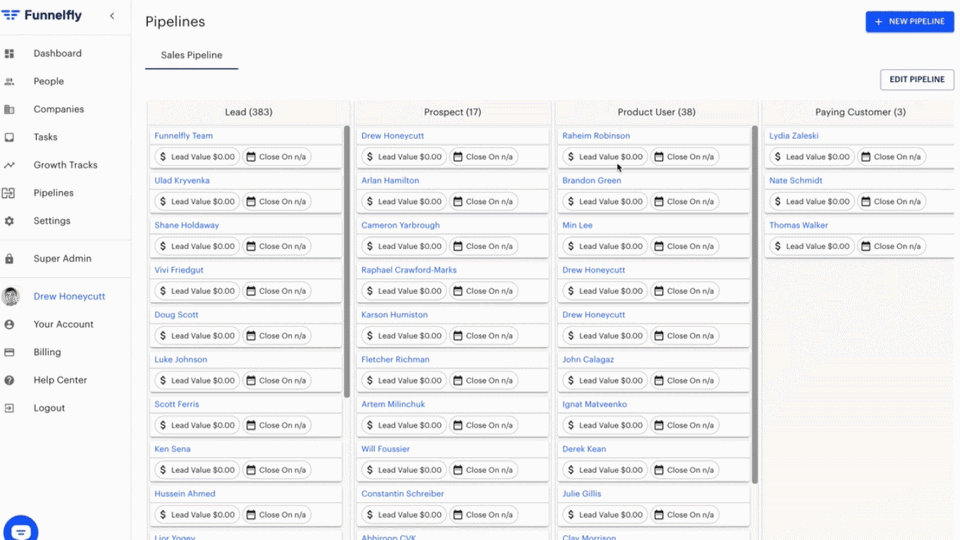The width and height of the screenshot is (960, 540).
Task: Open Thomas Walker paying customer card
Action: (798, 225)
